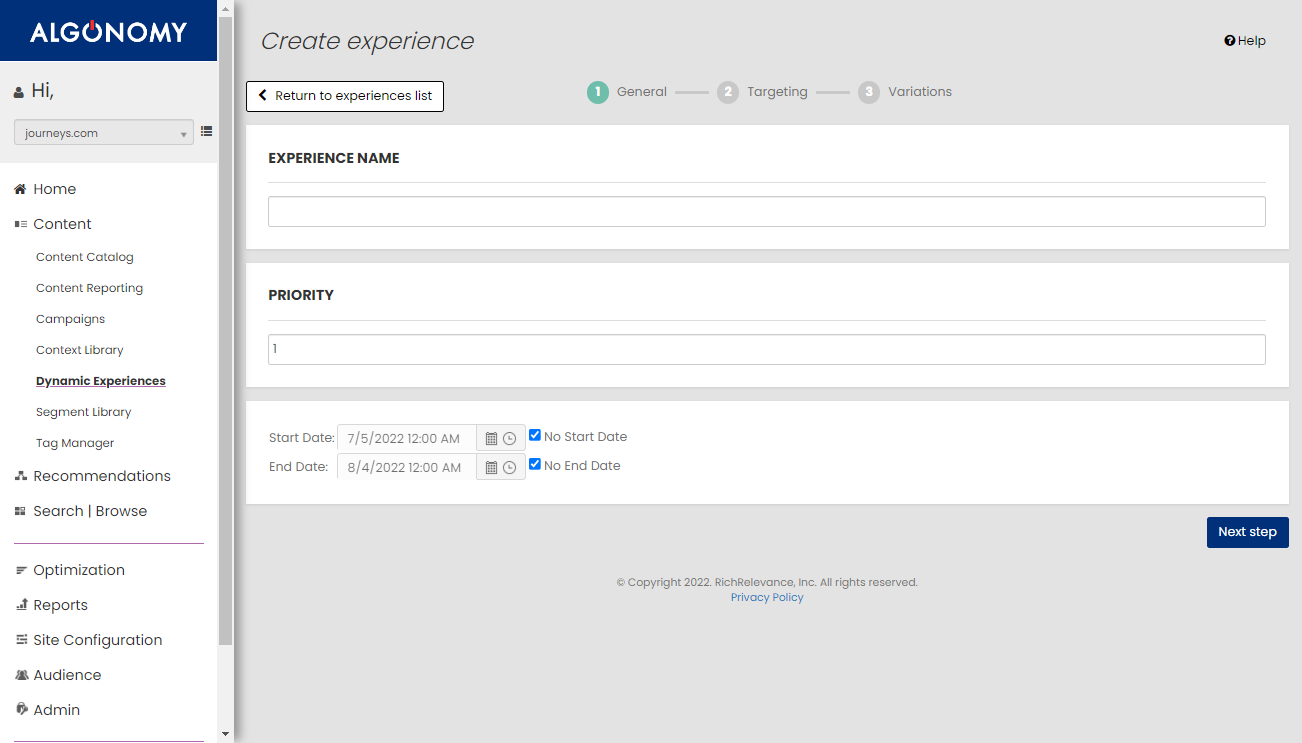The height and width of the screenshot is (743, 1302).
Task: Click the step 1 General circle
Action: point(598,93)
